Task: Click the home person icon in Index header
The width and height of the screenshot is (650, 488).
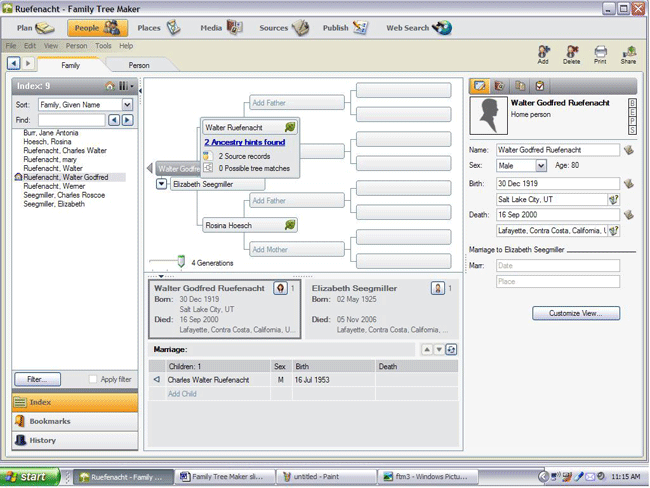Action: (110, 86)
